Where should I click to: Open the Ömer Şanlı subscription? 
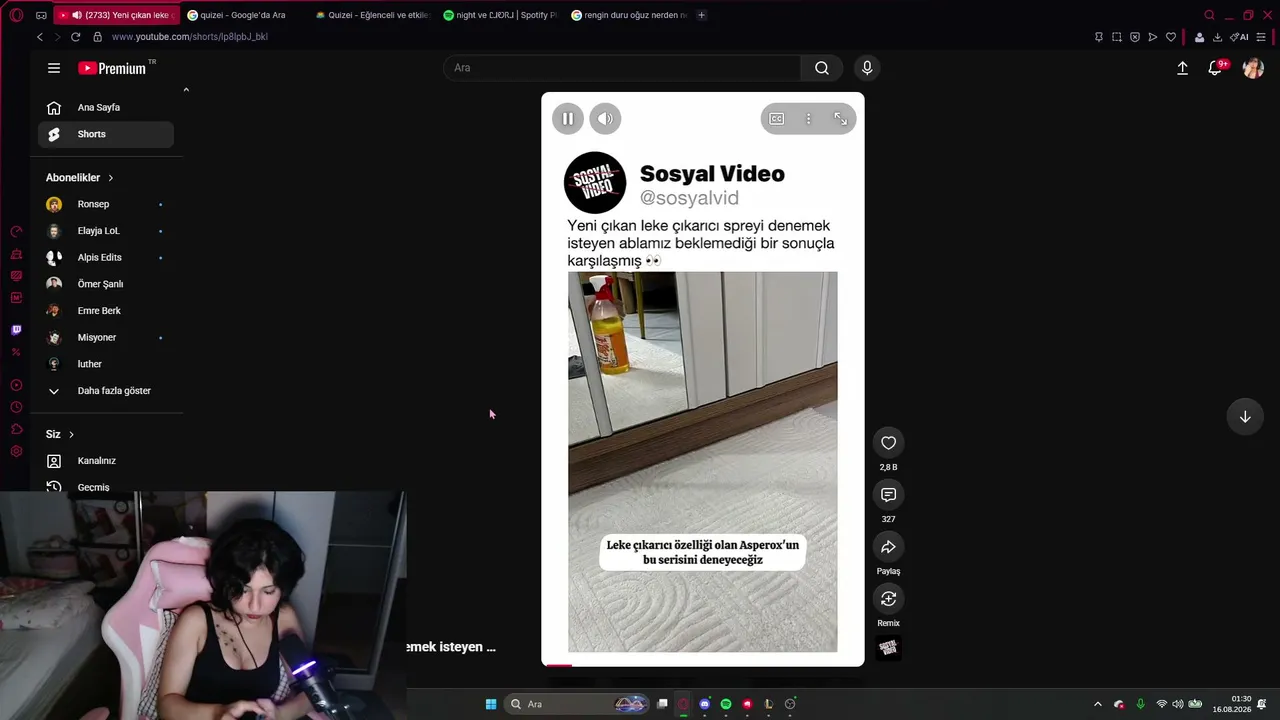point(106,284)
